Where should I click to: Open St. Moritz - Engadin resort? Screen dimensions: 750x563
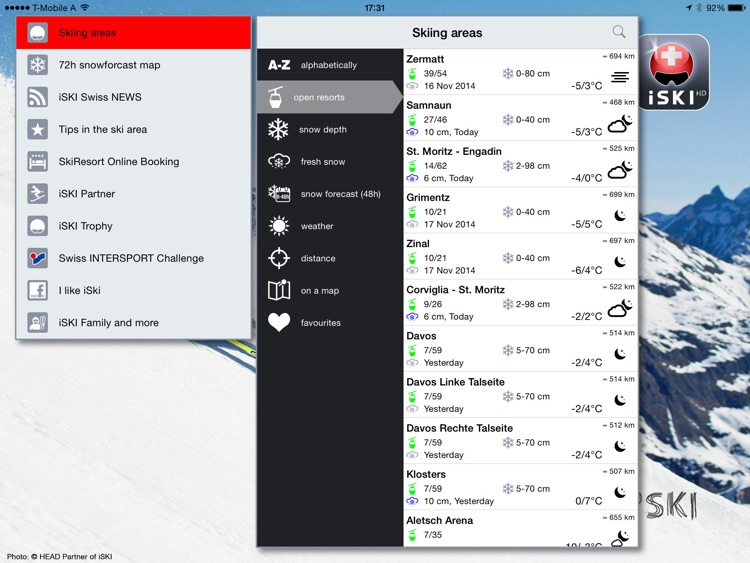pos(520,164)
